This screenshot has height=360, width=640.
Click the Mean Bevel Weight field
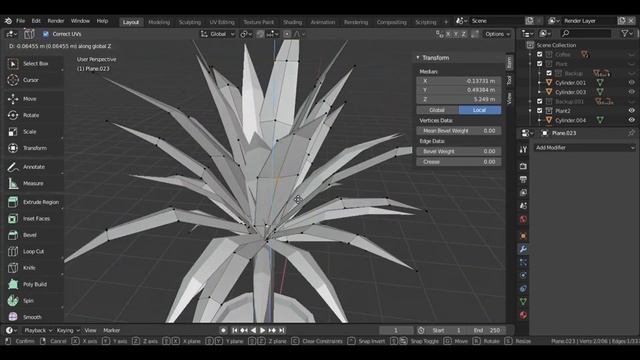(459, 131)
